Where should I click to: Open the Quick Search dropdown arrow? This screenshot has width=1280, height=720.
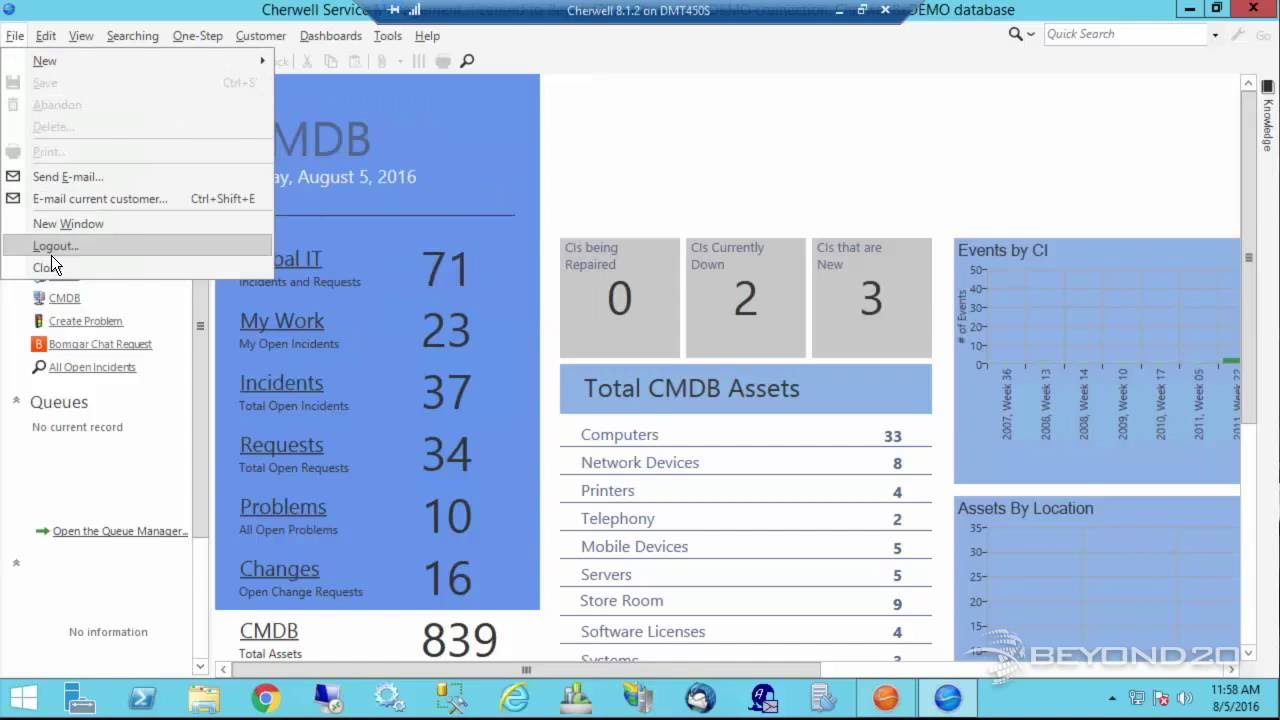coord(1215,34)
